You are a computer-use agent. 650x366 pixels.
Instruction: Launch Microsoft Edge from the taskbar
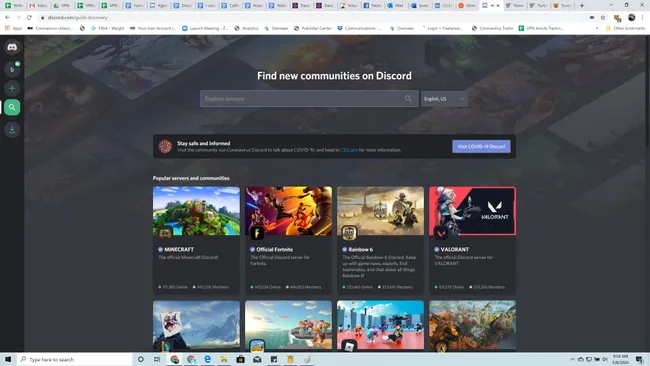(x=207, y=359)
